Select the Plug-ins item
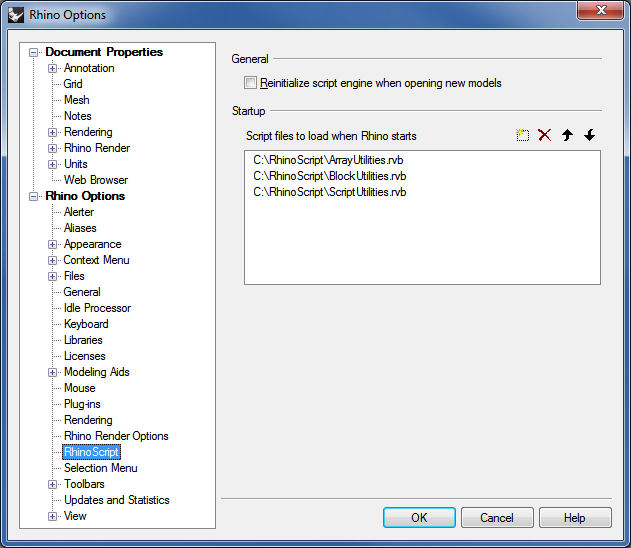 pyautogui.click(x=82, y=404)
